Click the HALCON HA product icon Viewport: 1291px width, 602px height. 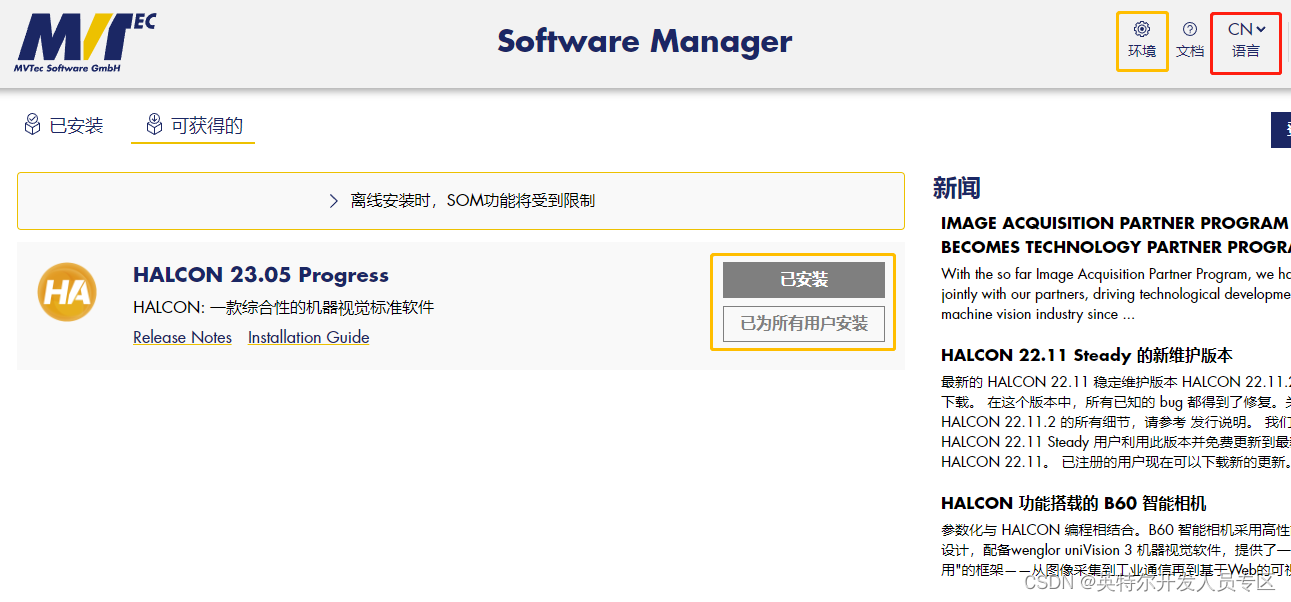pyautogui.click(x=66, y=292)
